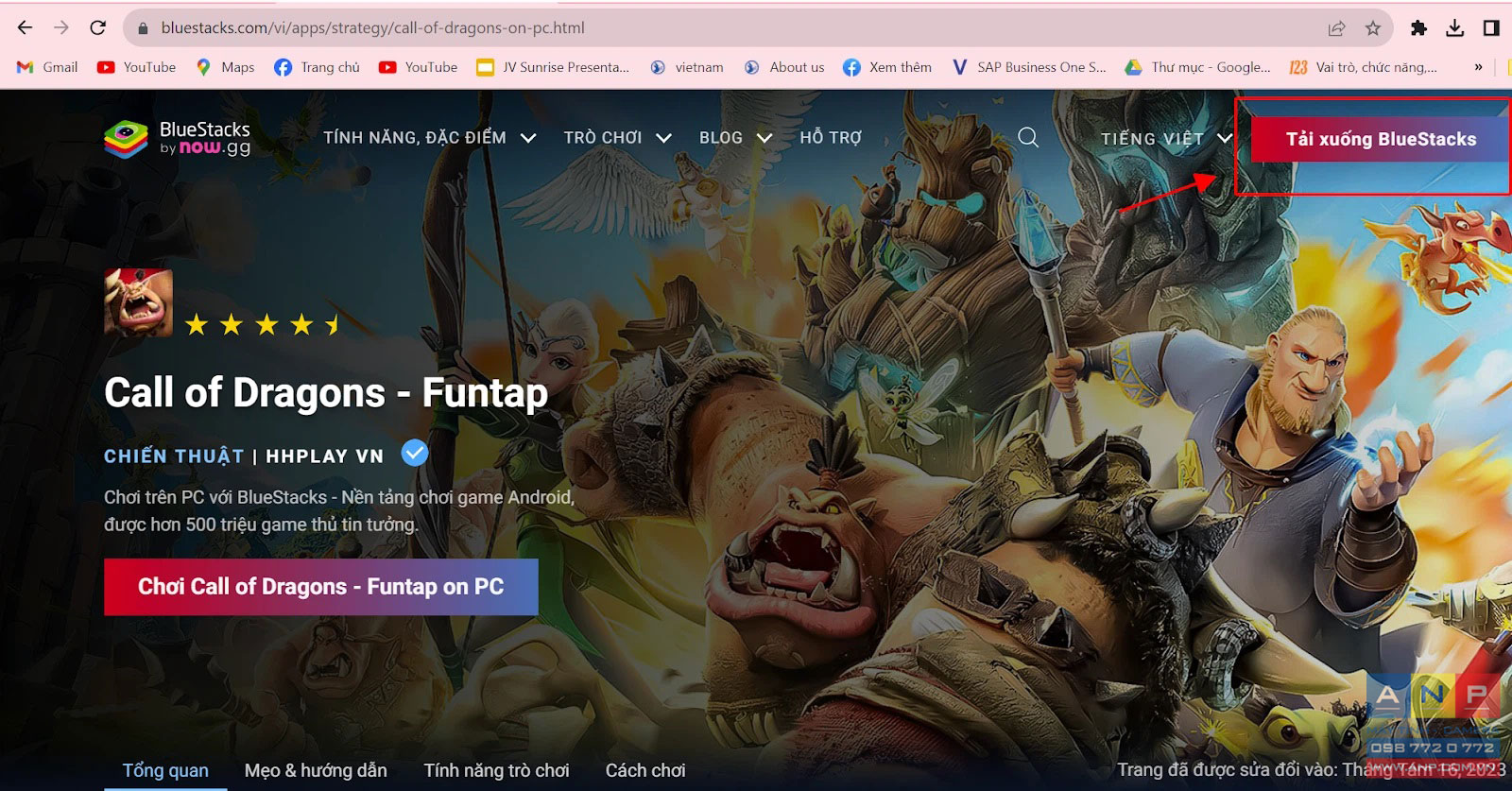Click the blue verified checkmark badge
This screenshot has width=1512, height=791.
coord(415,454)
